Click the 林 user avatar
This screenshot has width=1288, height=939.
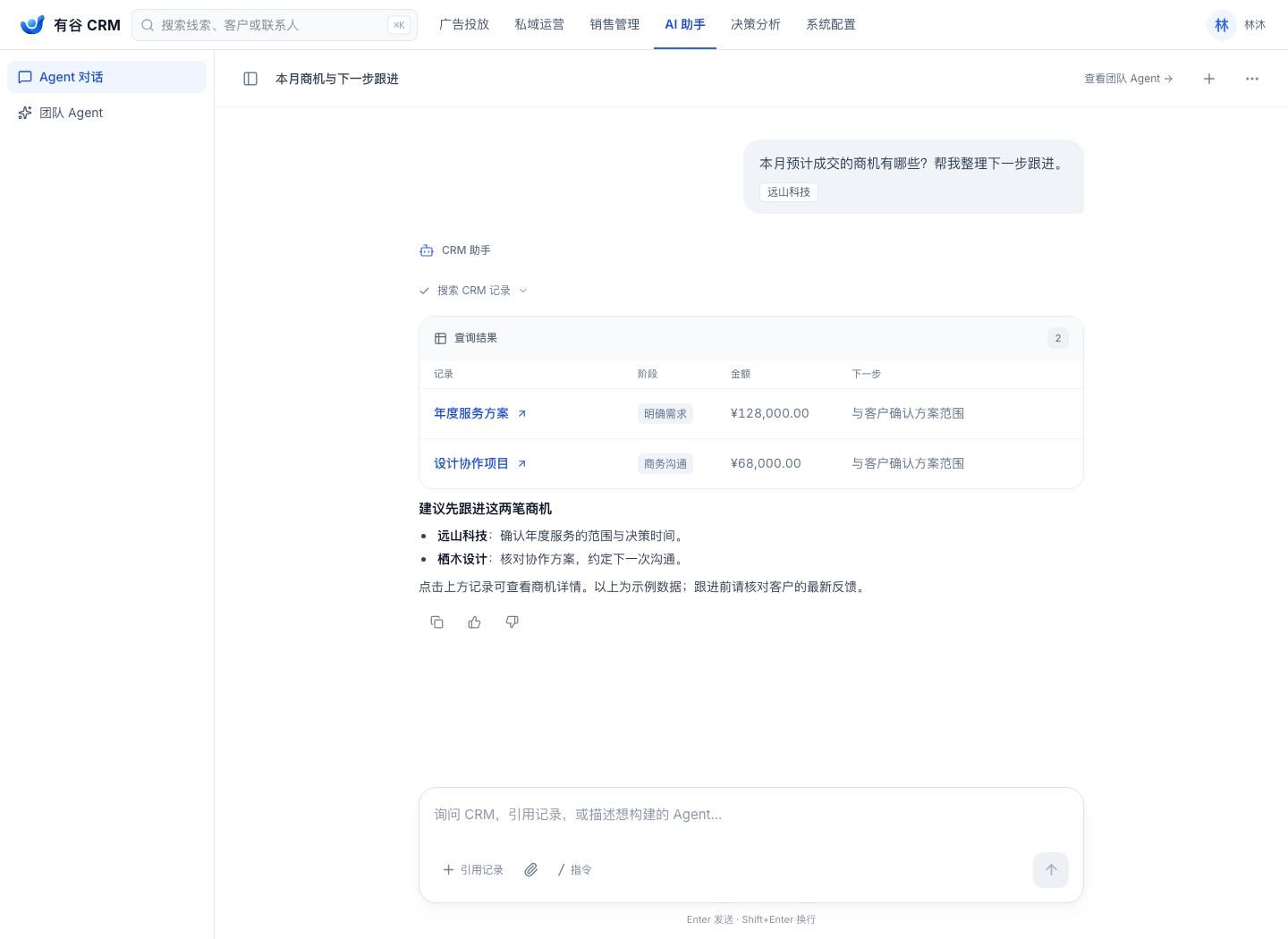(x=1222, y=25)
